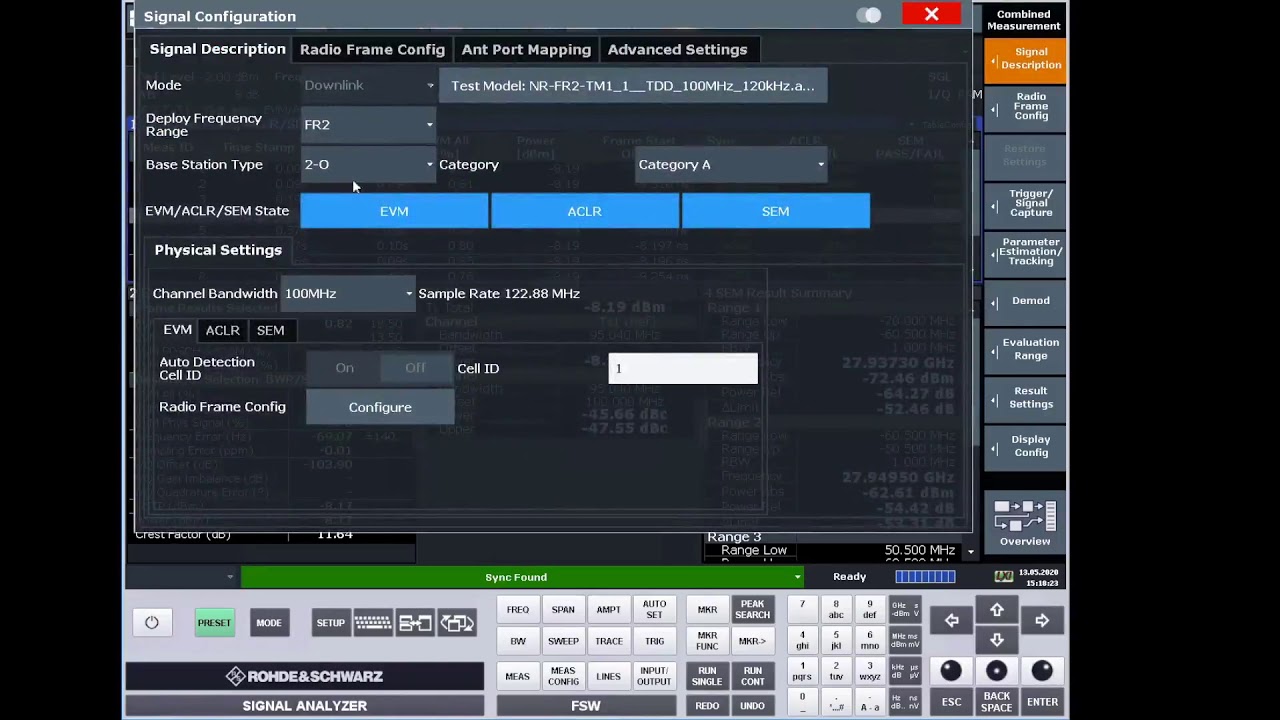1280x720 pixels.
Task: Click the Configure radio frame button
Action: tap(380, 407)
